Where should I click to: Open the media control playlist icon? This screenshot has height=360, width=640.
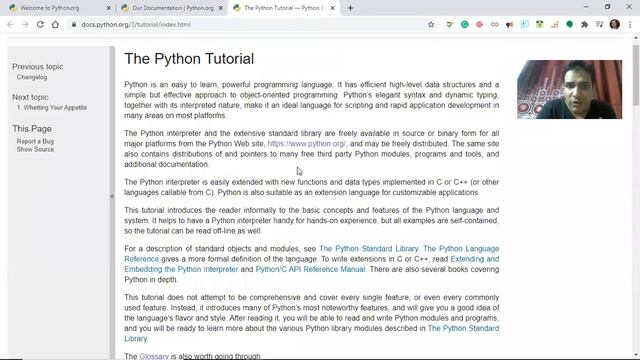(x=599, y=24)
